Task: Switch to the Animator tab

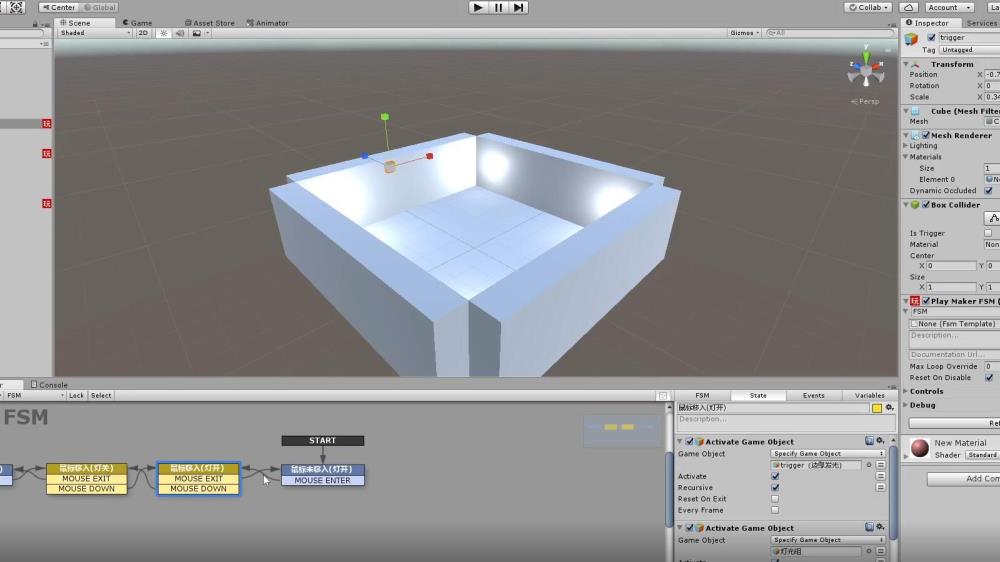Action: pos(267,23)
